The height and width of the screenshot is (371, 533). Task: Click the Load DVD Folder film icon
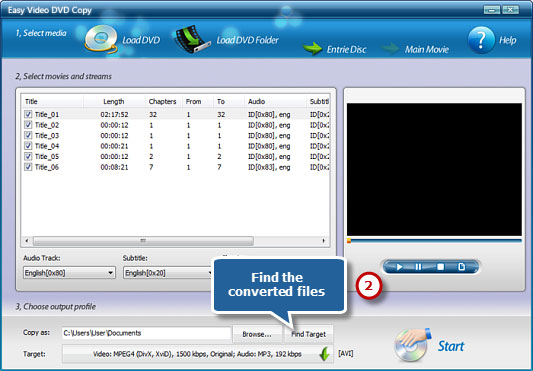[x=192, y=39]
